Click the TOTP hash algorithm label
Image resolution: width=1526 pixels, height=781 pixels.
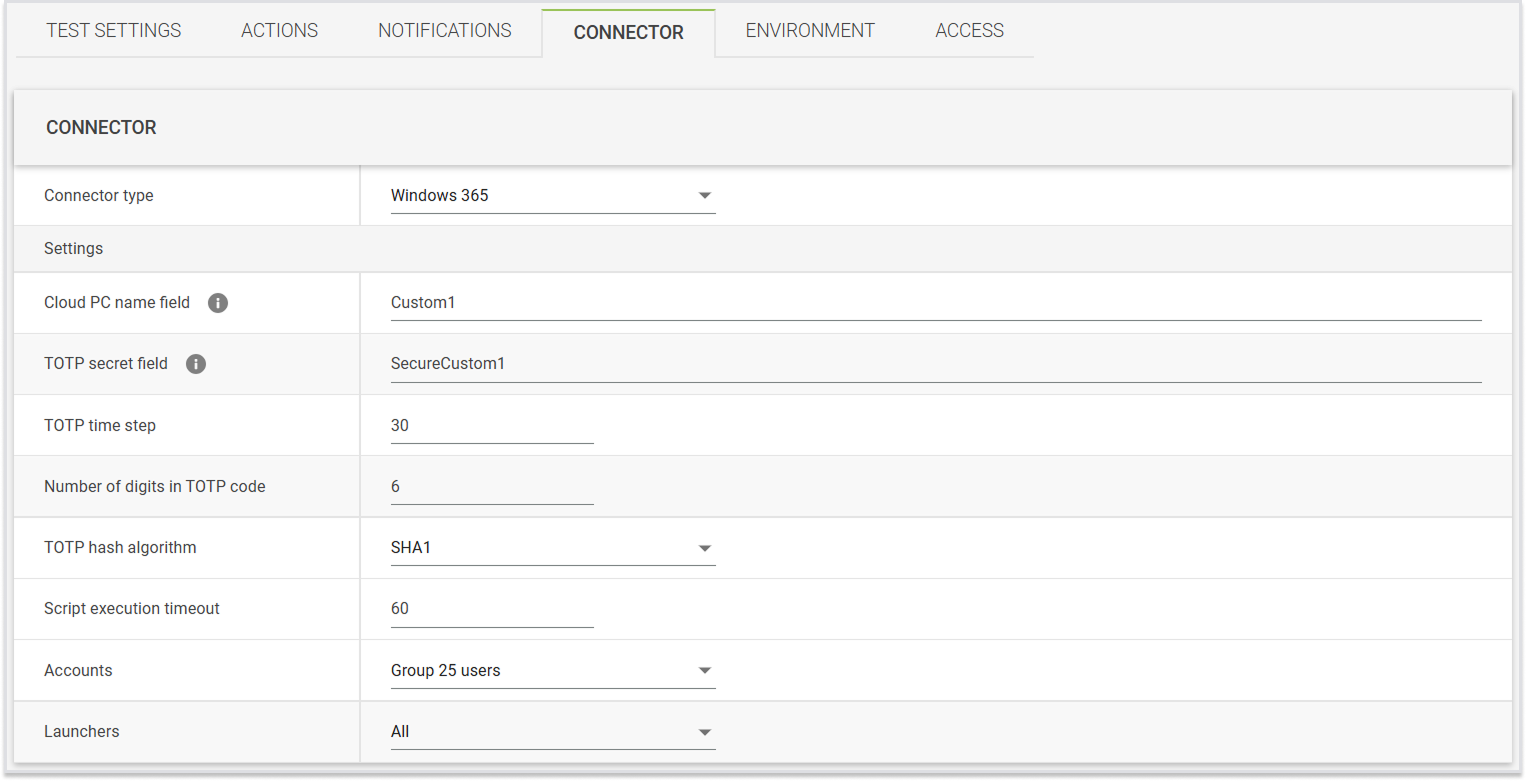pyautogui.click(x=120, y=548)
